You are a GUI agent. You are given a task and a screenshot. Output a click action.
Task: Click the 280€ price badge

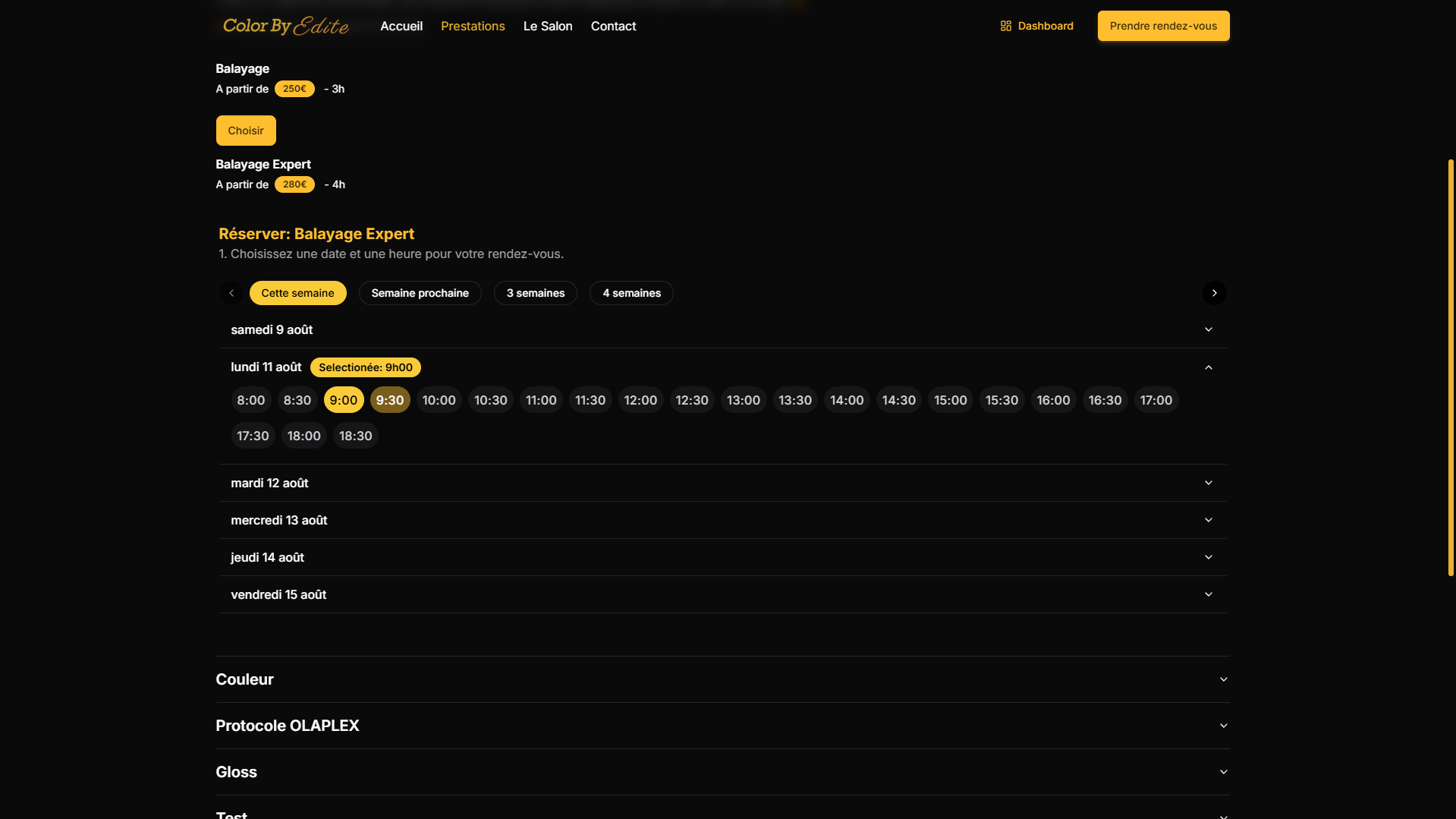point(294,184)
